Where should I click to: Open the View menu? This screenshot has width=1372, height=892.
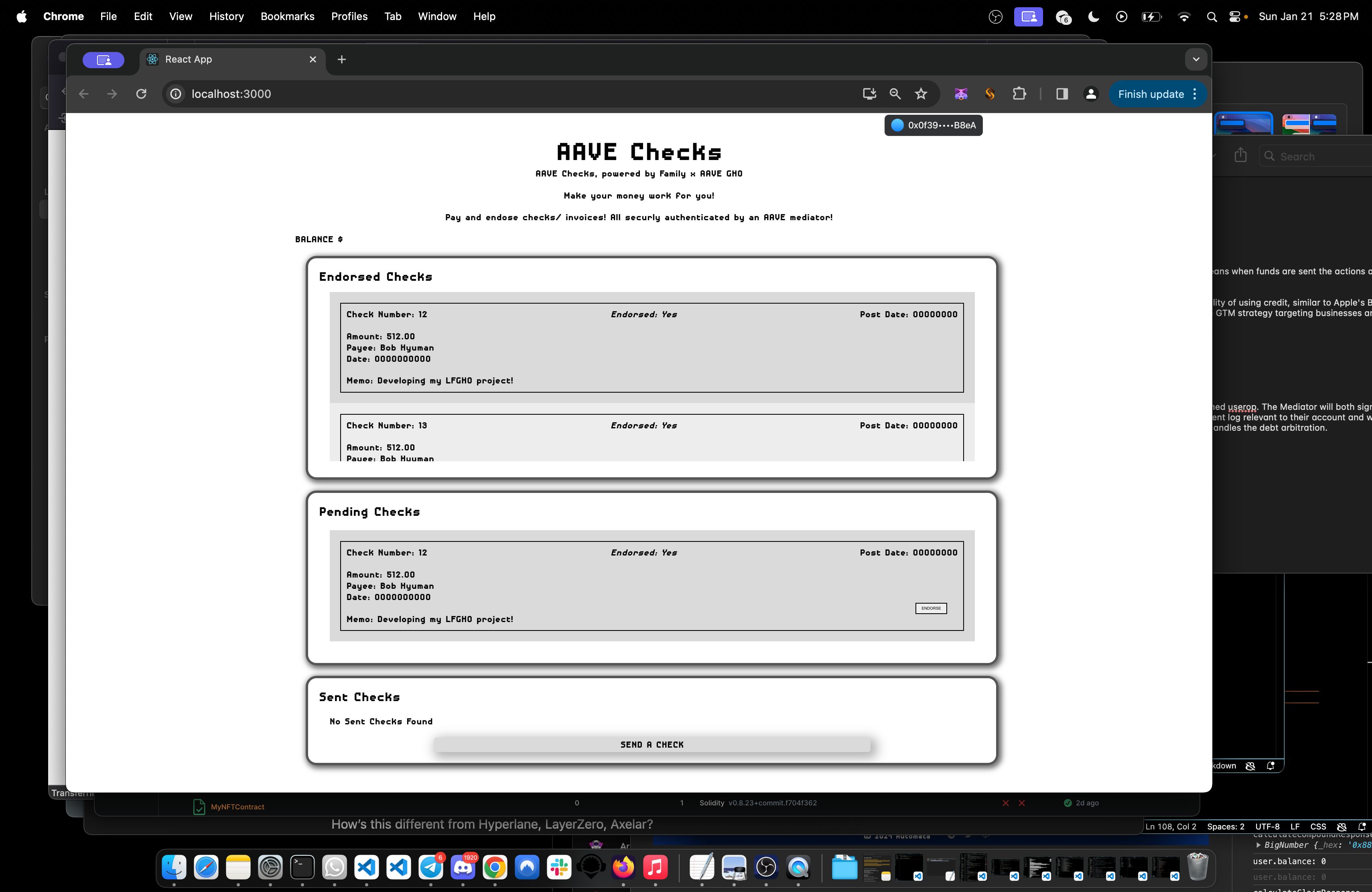coord(181,17)
